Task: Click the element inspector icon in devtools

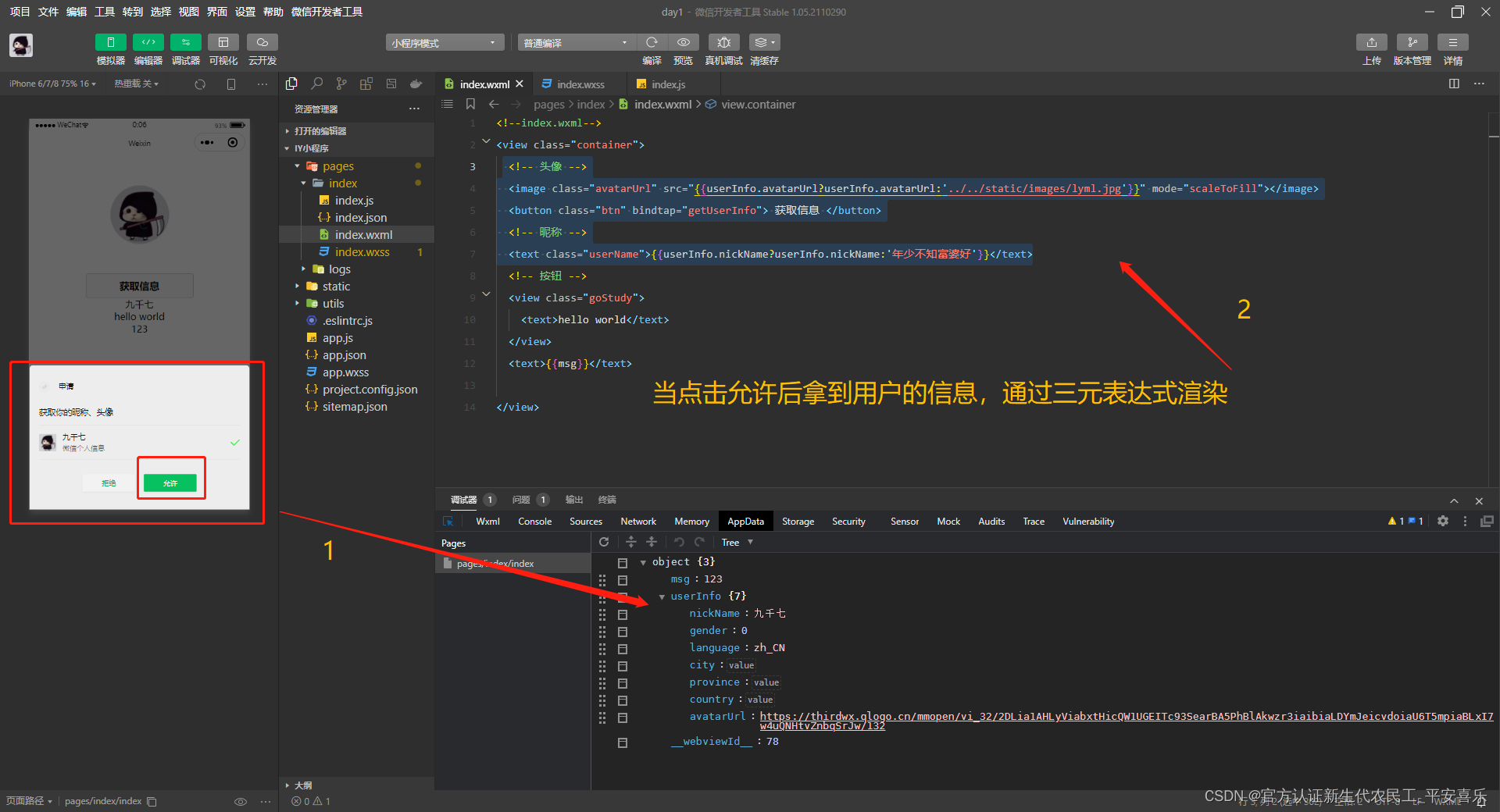Action: click(448, 522)
